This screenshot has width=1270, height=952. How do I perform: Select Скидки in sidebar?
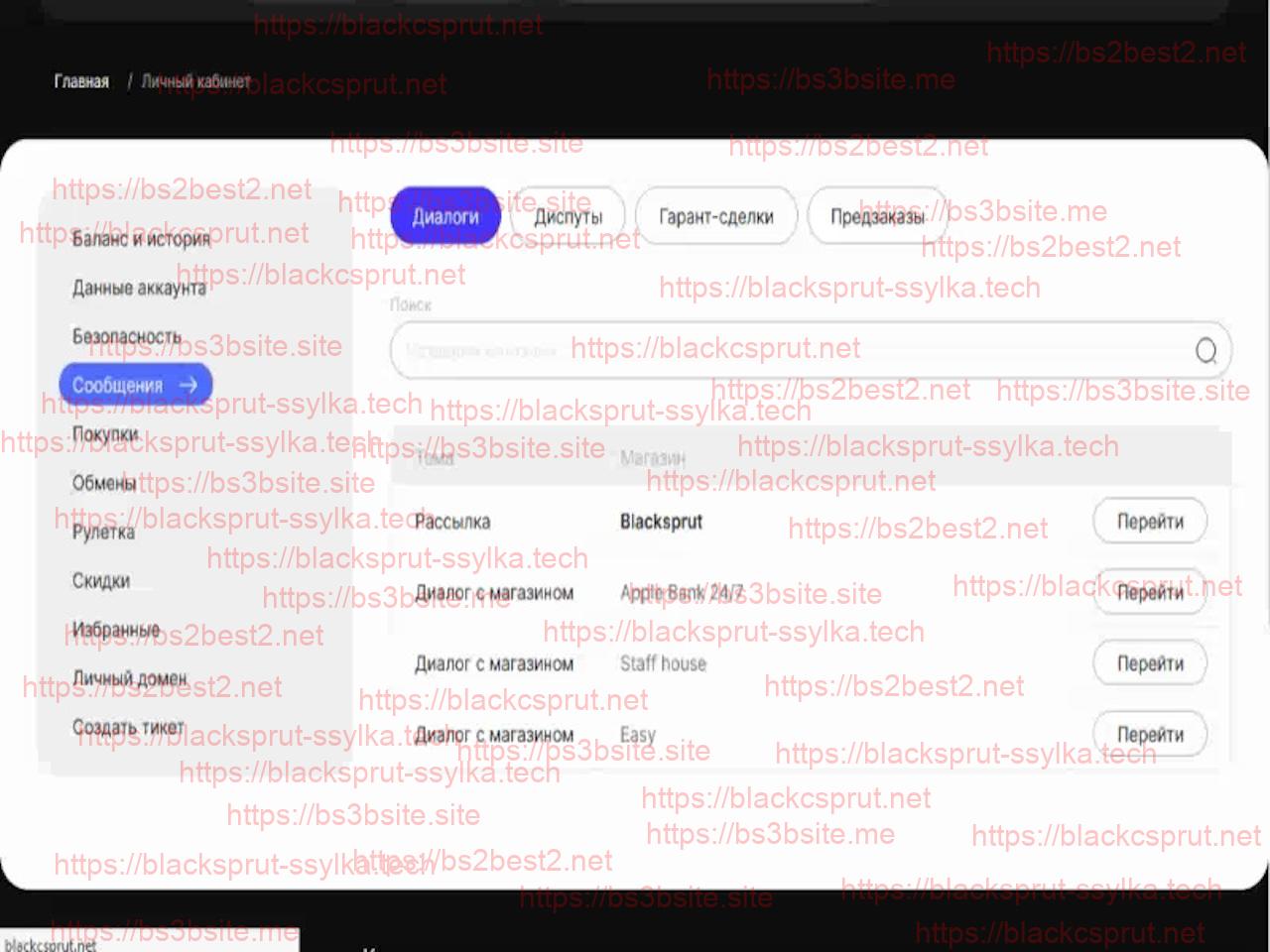pos(101,581)
